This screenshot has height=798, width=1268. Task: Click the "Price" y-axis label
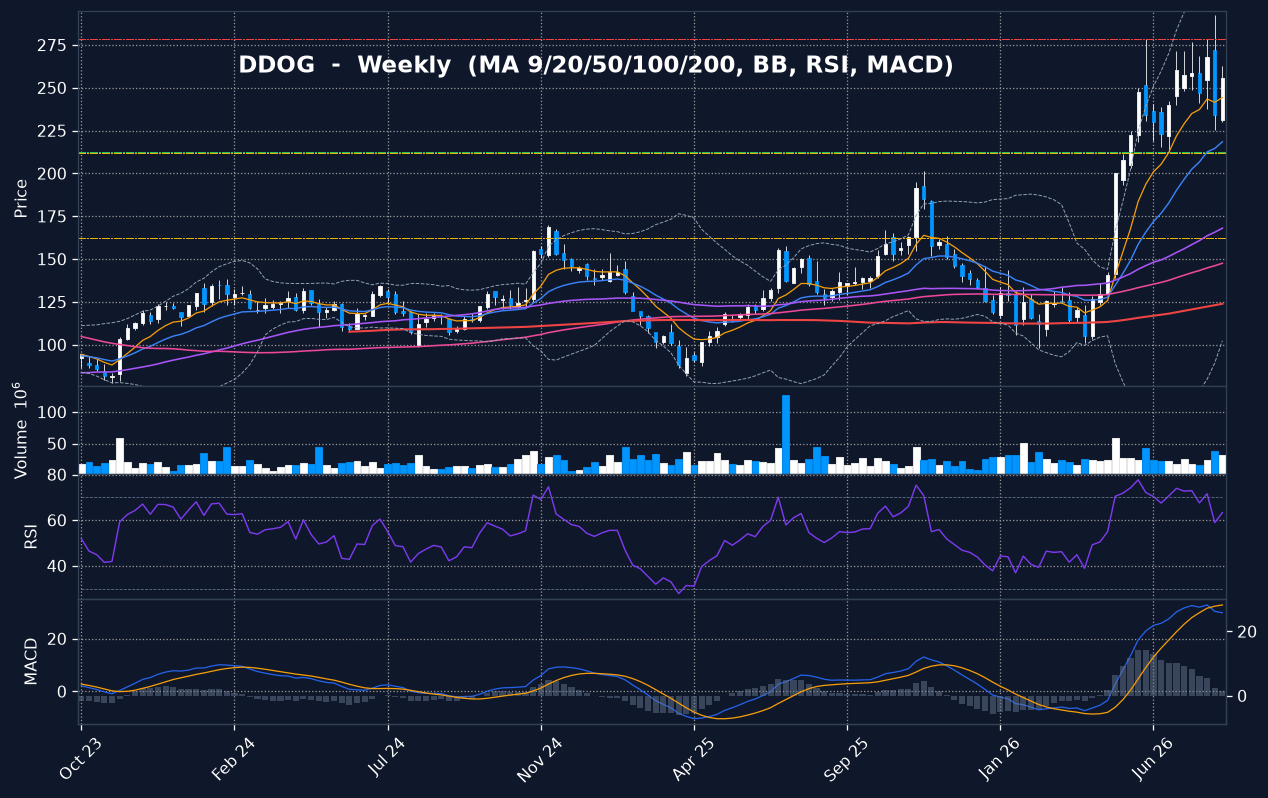pyautogui.click(x=21, y=198)
